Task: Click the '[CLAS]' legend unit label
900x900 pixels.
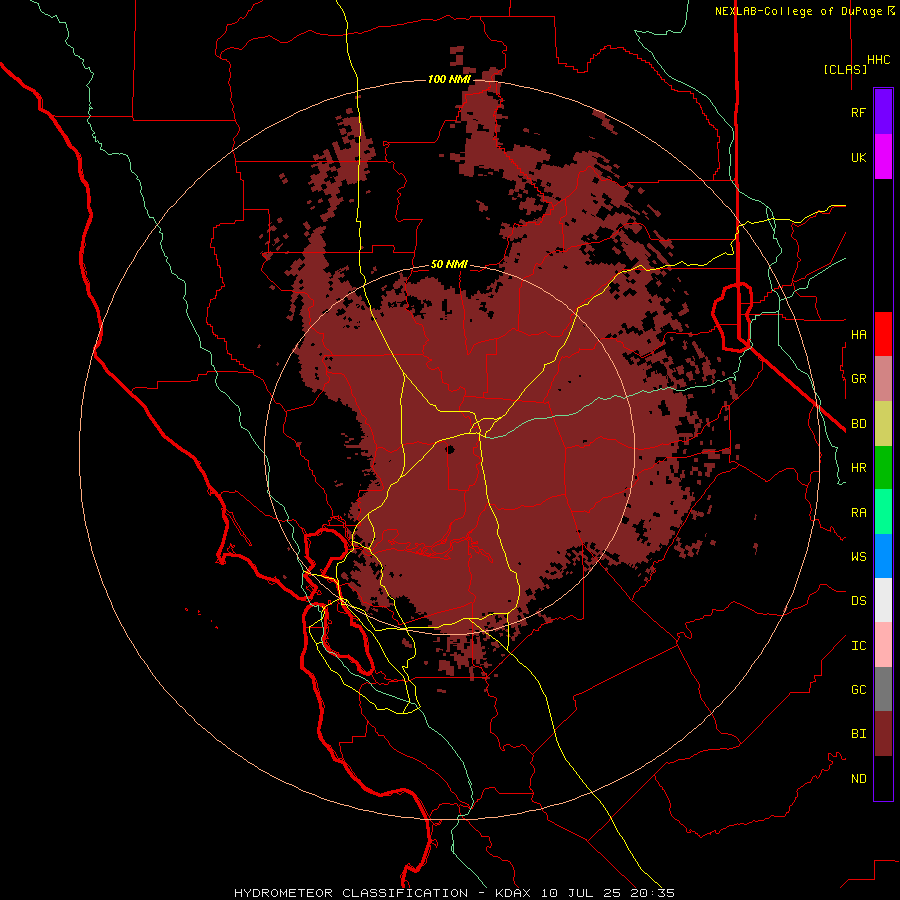Action: point(845,69)
